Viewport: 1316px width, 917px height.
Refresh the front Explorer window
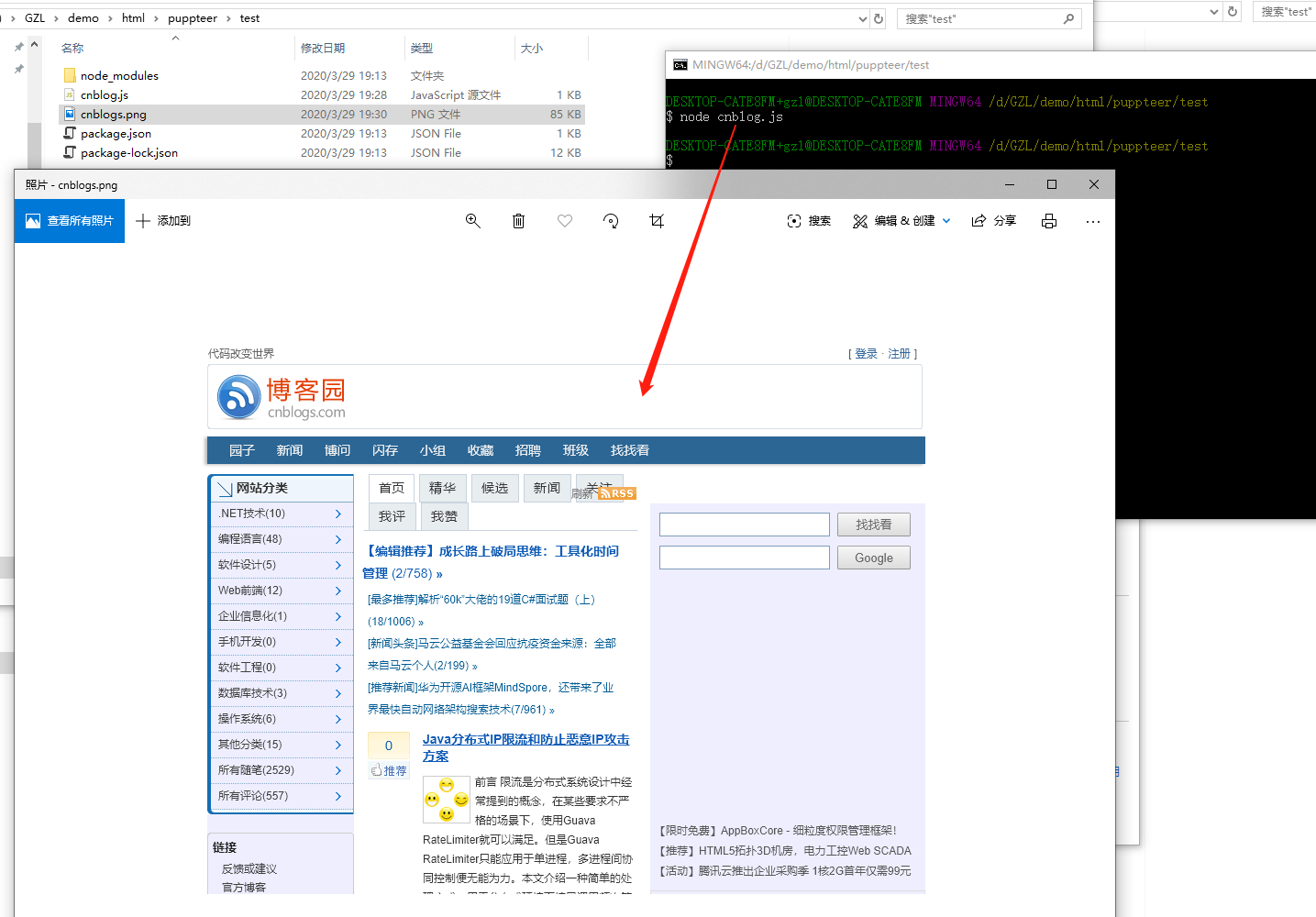pyautogui.click(x=879, y=18)
